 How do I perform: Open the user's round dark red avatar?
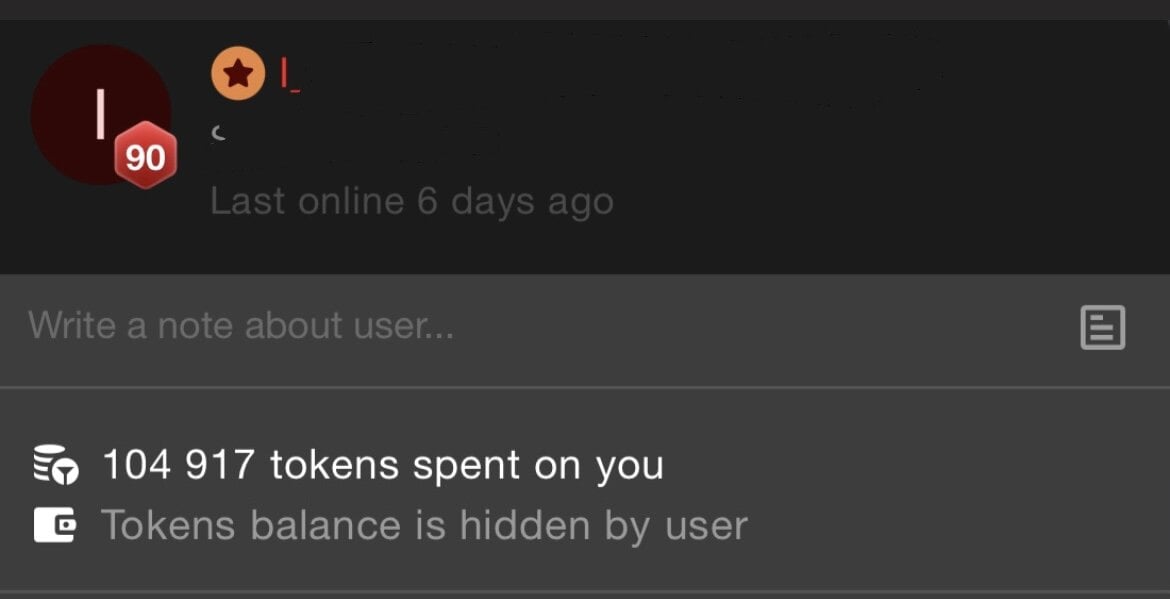[101, 114]
